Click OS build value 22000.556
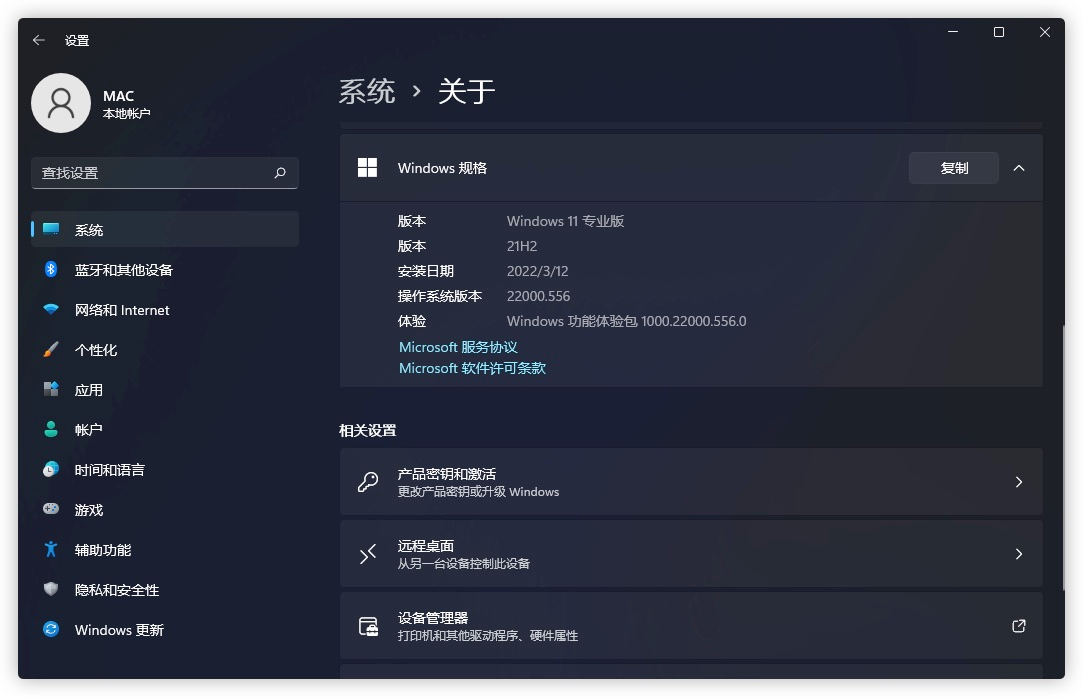This screenshot has width=1083, height=697. pos(539,296)
